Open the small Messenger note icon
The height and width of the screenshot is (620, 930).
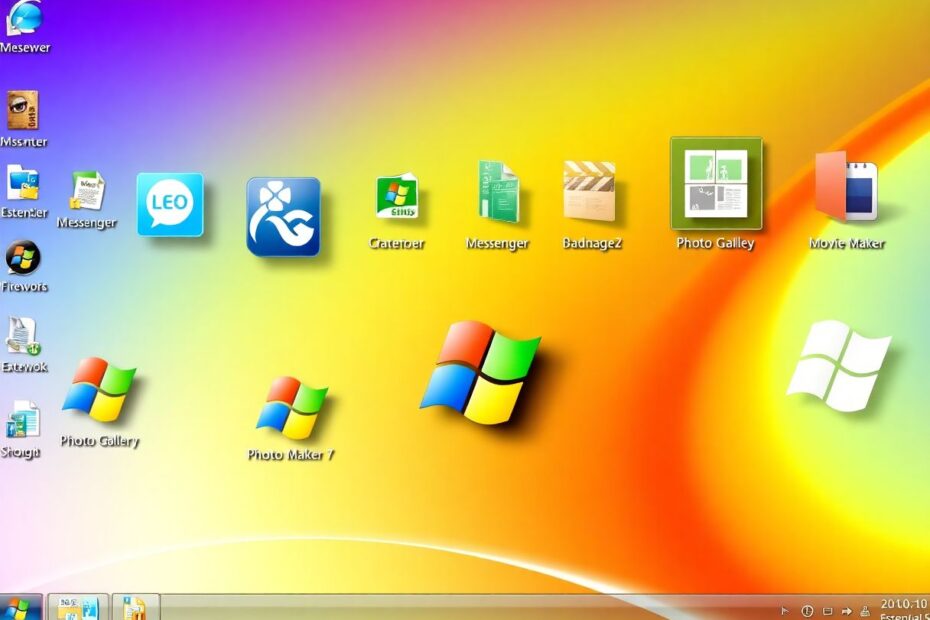[x=87, y=190]
